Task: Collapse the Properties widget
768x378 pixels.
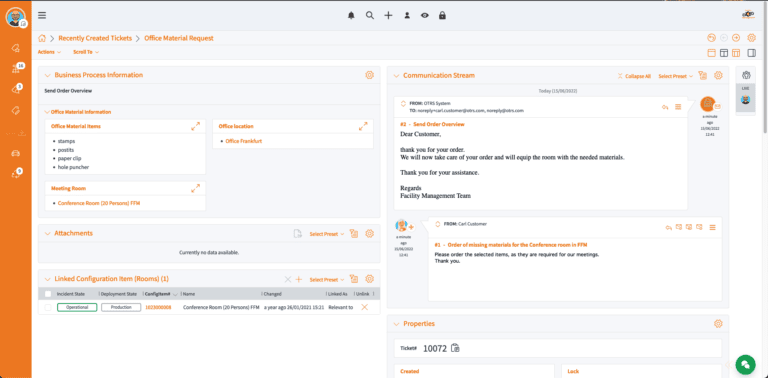Action: pyautogui.click(x=396, y=324)
